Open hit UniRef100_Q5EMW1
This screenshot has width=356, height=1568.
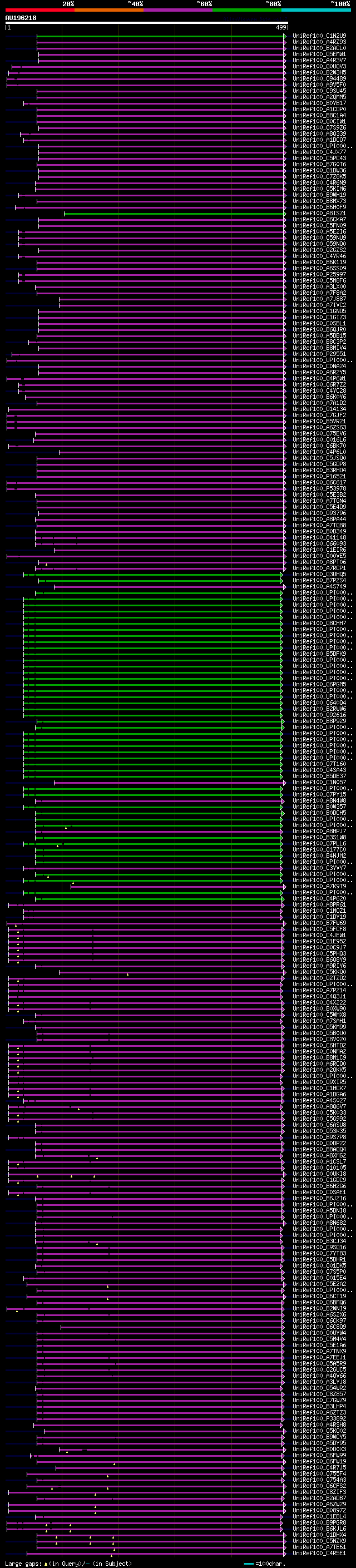(x=319, y=54)
